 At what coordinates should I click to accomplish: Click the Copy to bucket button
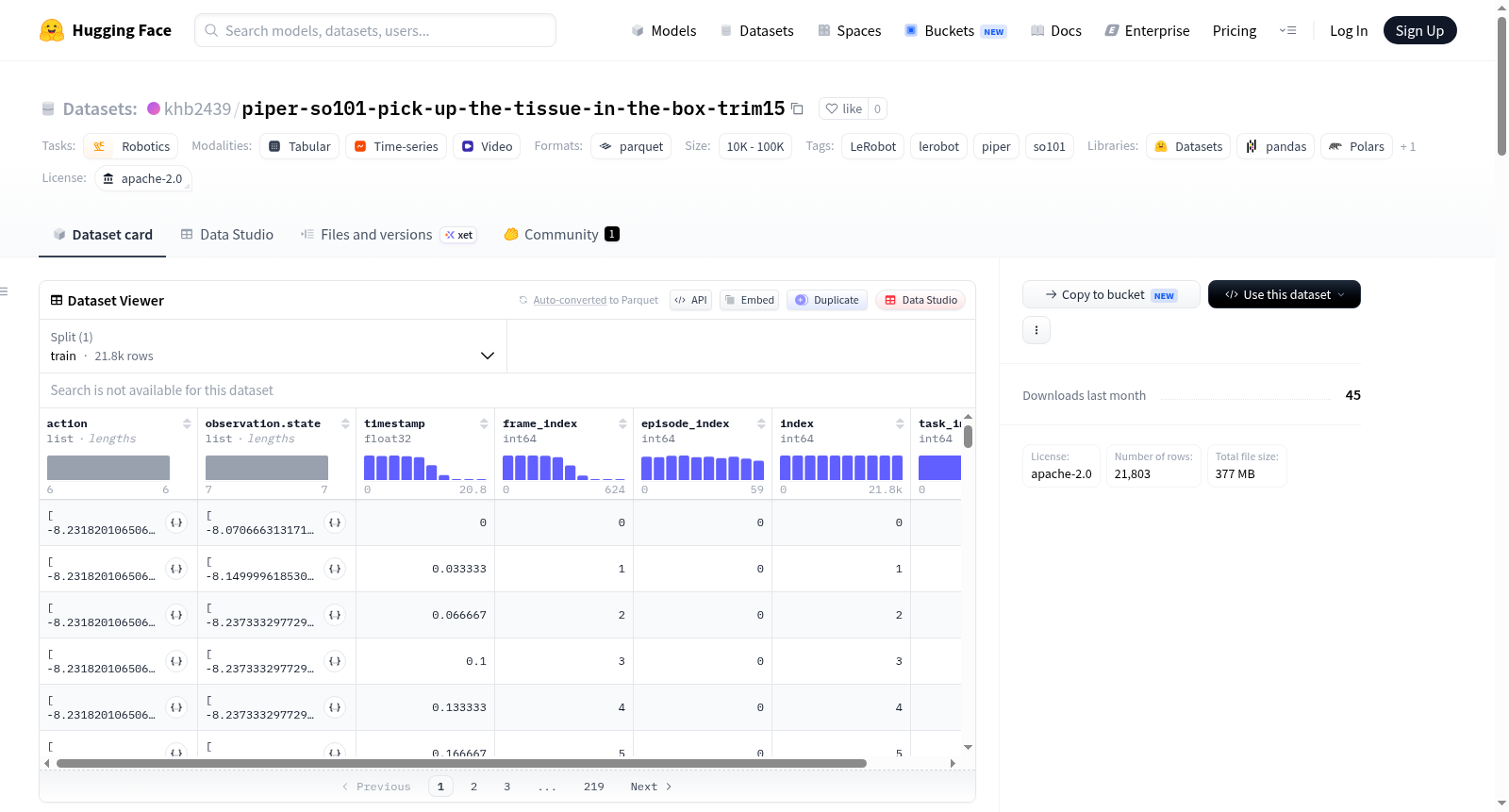point(1111,294)
